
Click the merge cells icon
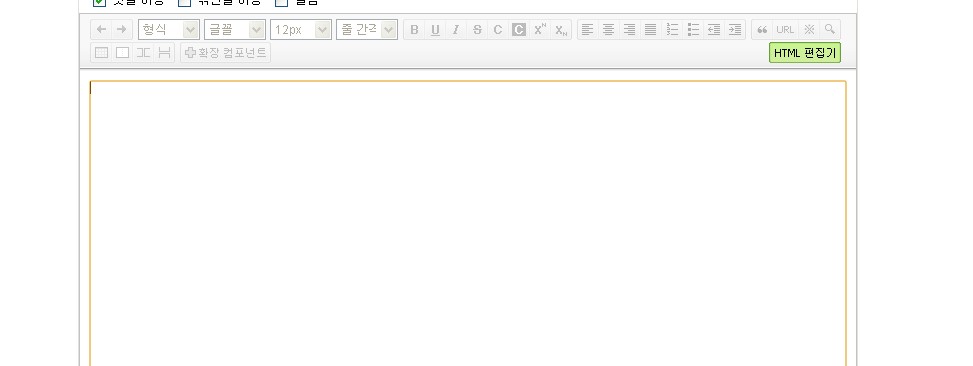click(143, 53)
